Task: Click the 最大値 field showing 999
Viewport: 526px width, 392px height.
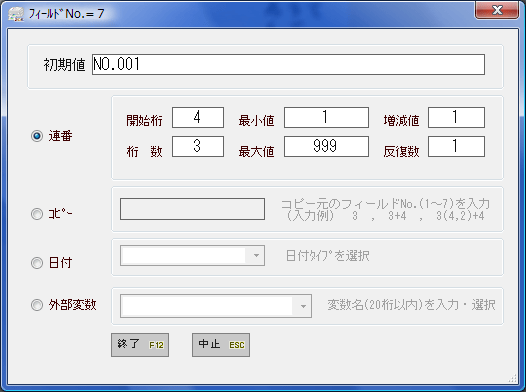Action: click(x=326, y=146)
